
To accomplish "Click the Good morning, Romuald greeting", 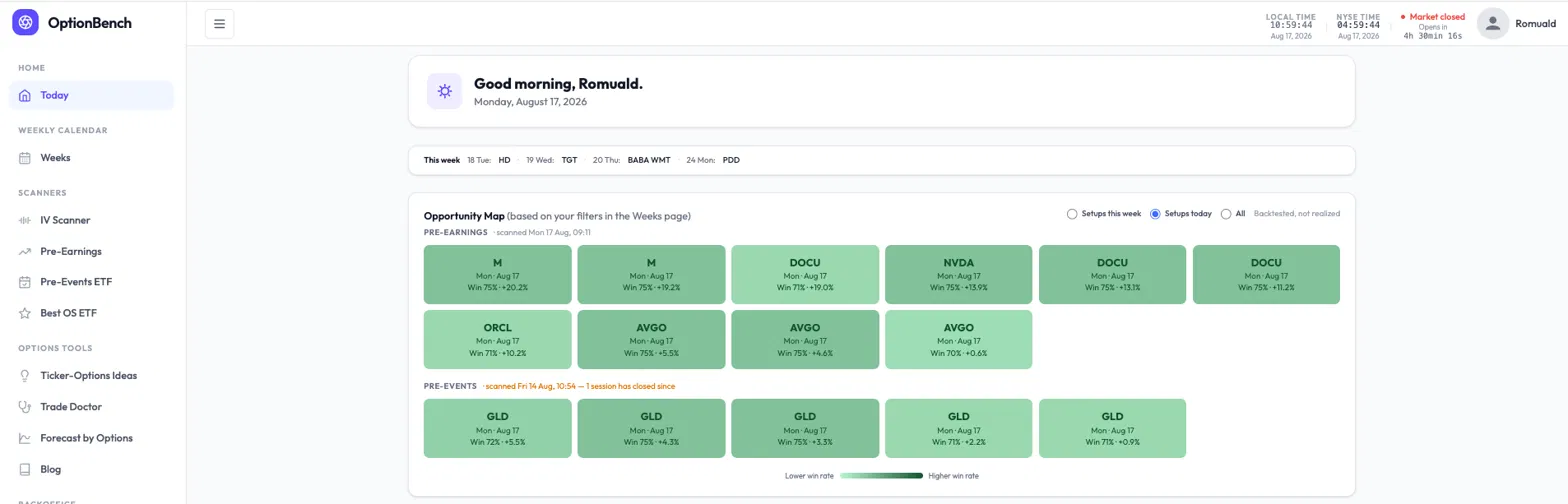I will pyautogui.click(x=558, y=84).
